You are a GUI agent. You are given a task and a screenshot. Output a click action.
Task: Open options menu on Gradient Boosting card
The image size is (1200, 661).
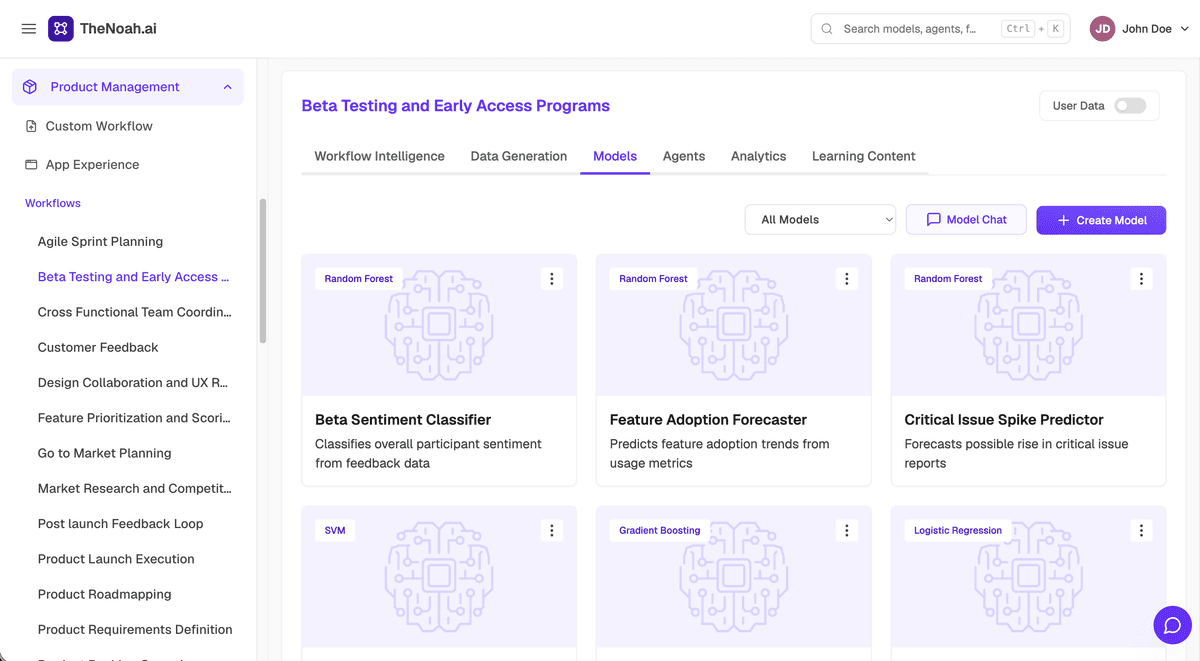tap(847, 531)
